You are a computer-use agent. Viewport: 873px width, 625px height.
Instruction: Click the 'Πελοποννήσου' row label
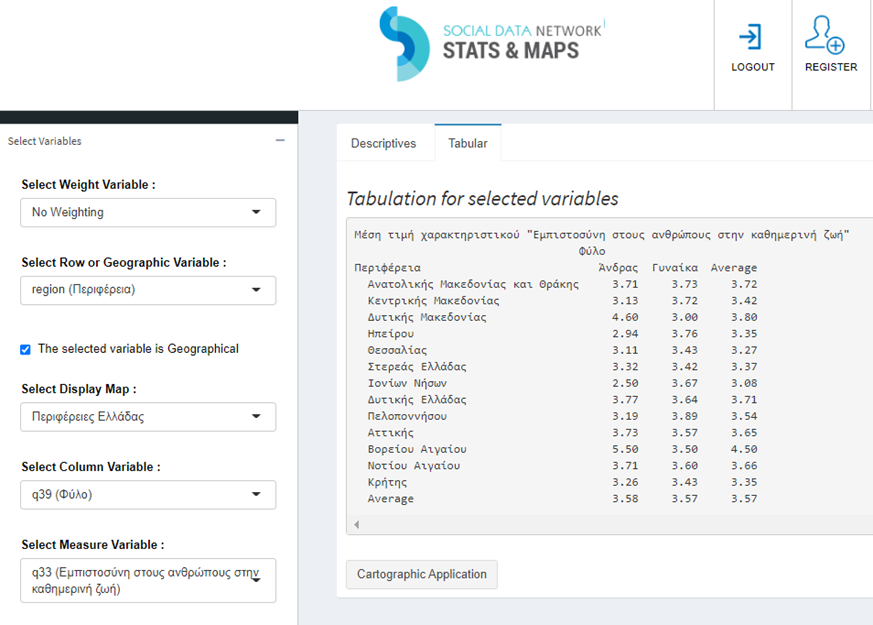point(407,416)
